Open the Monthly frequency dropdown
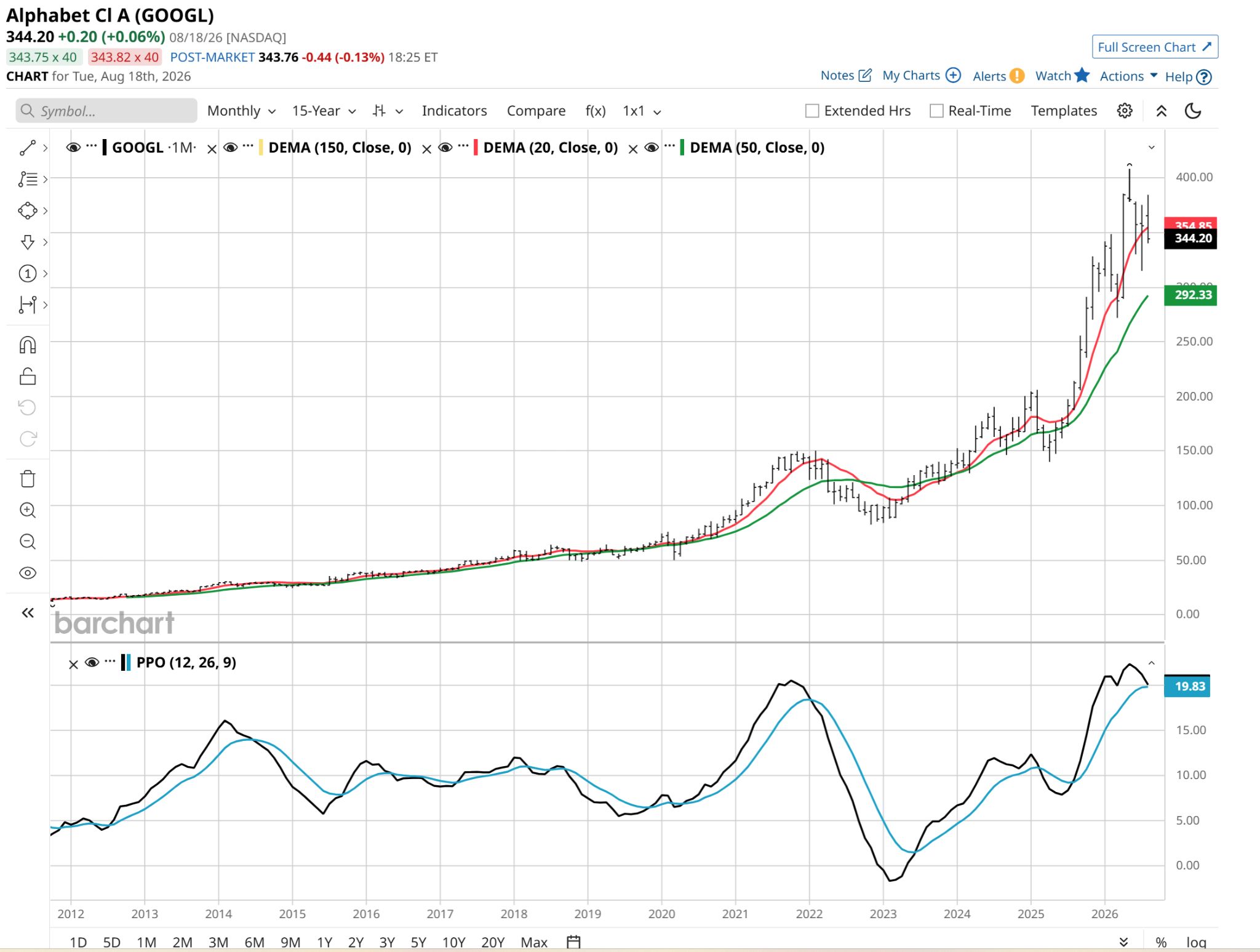The width and height of the screenshot is (1260, 952). click(241, 111)
